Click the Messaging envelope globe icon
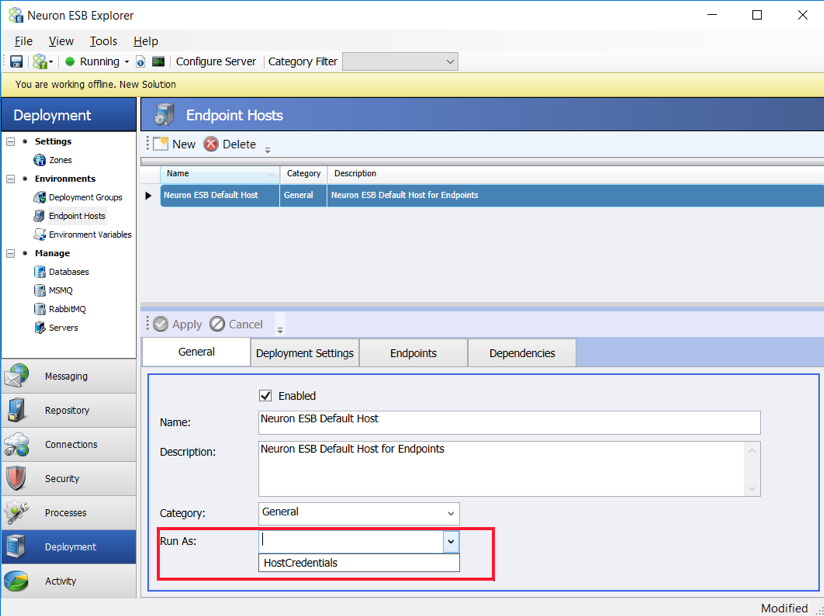The image size is (824, 616). 17,376
